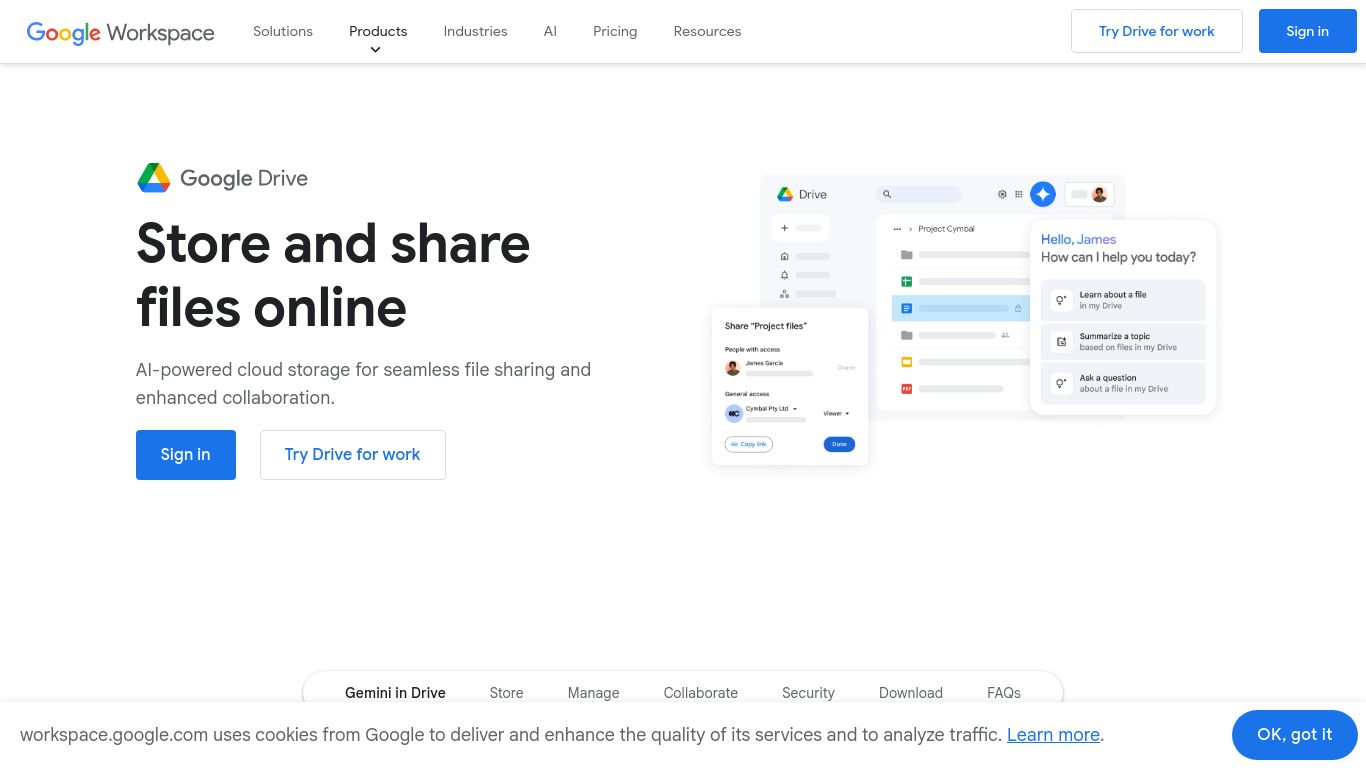Viewport: 1366px width, 768px height.
Task: Select the Gemini in Drive tab
Action: [395, 692]
